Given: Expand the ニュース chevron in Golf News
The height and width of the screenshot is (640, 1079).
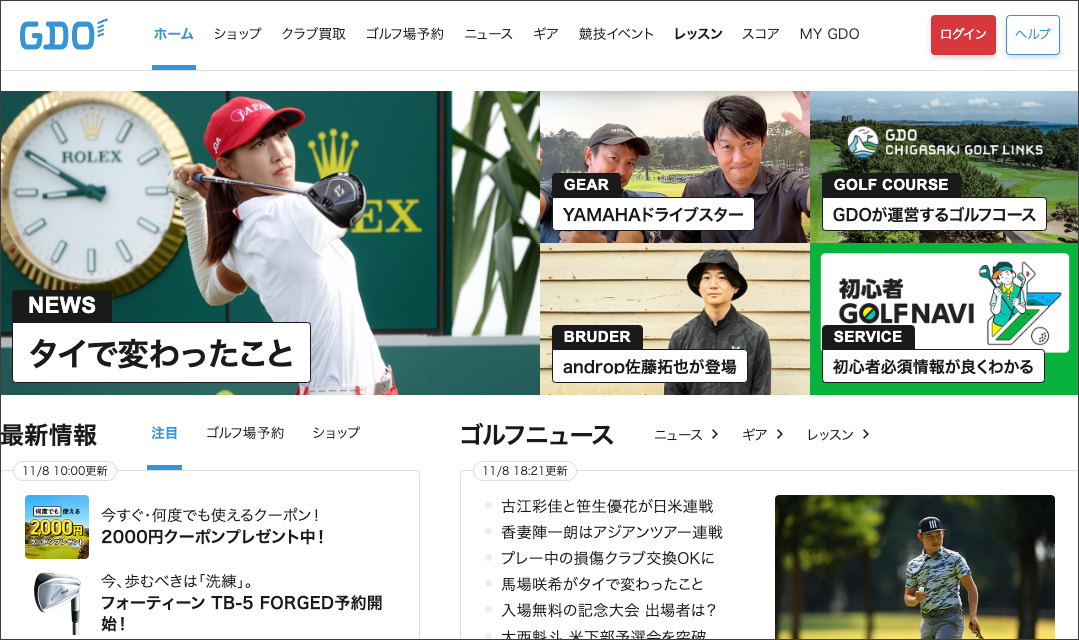Looking at the screenshot, I should [715, 434].
